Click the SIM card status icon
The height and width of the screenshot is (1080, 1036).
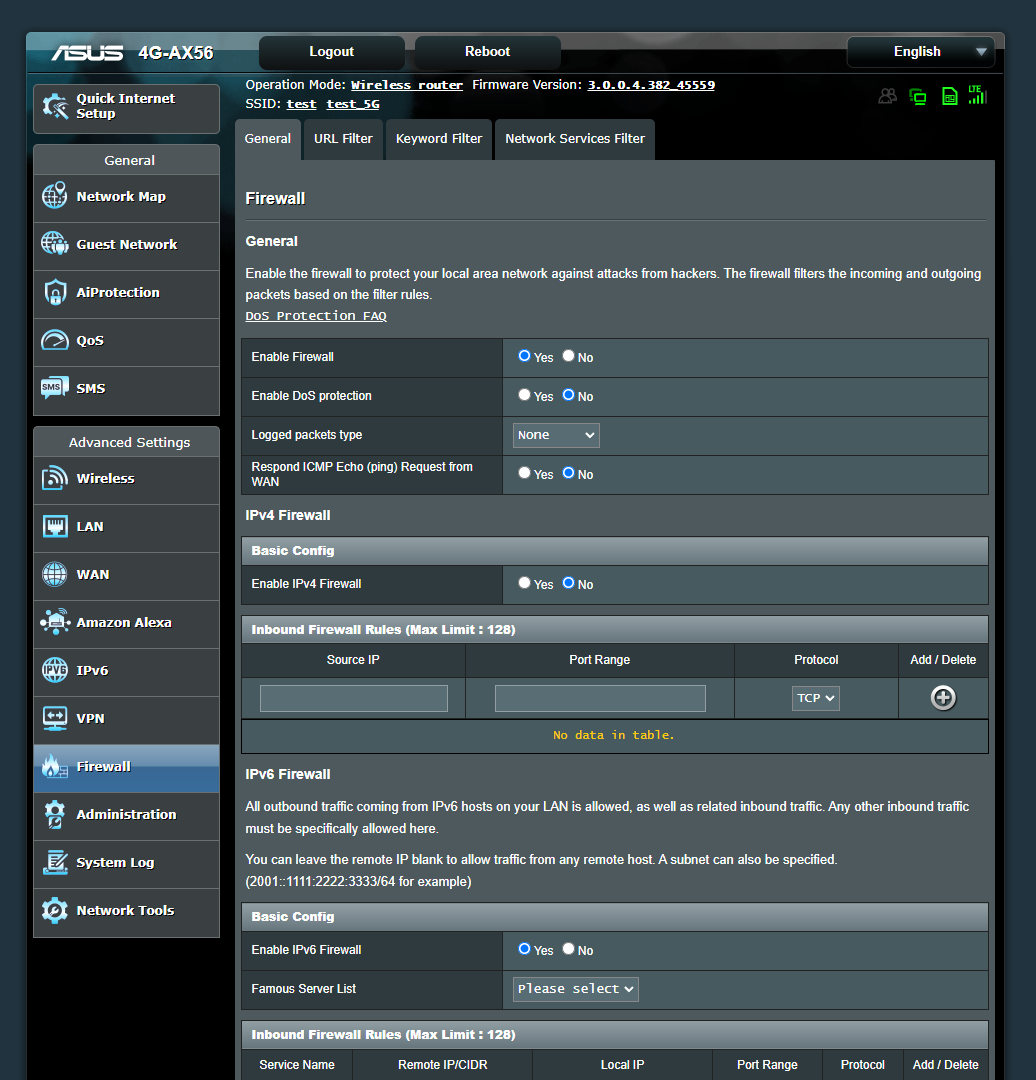click(x=949, y=96)
